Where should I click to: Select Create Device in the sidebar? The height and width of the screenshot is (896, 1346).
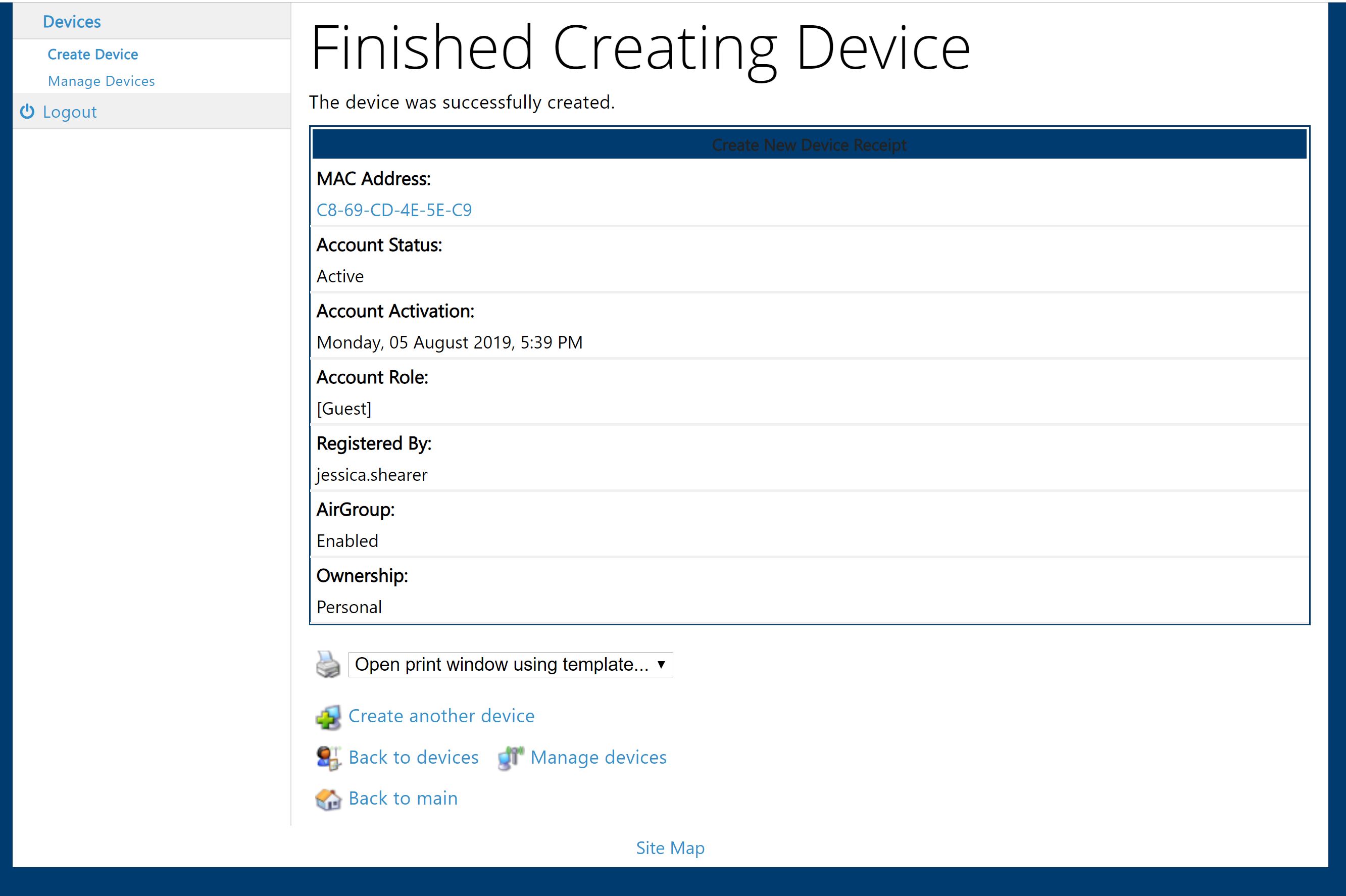click(92, 54)
